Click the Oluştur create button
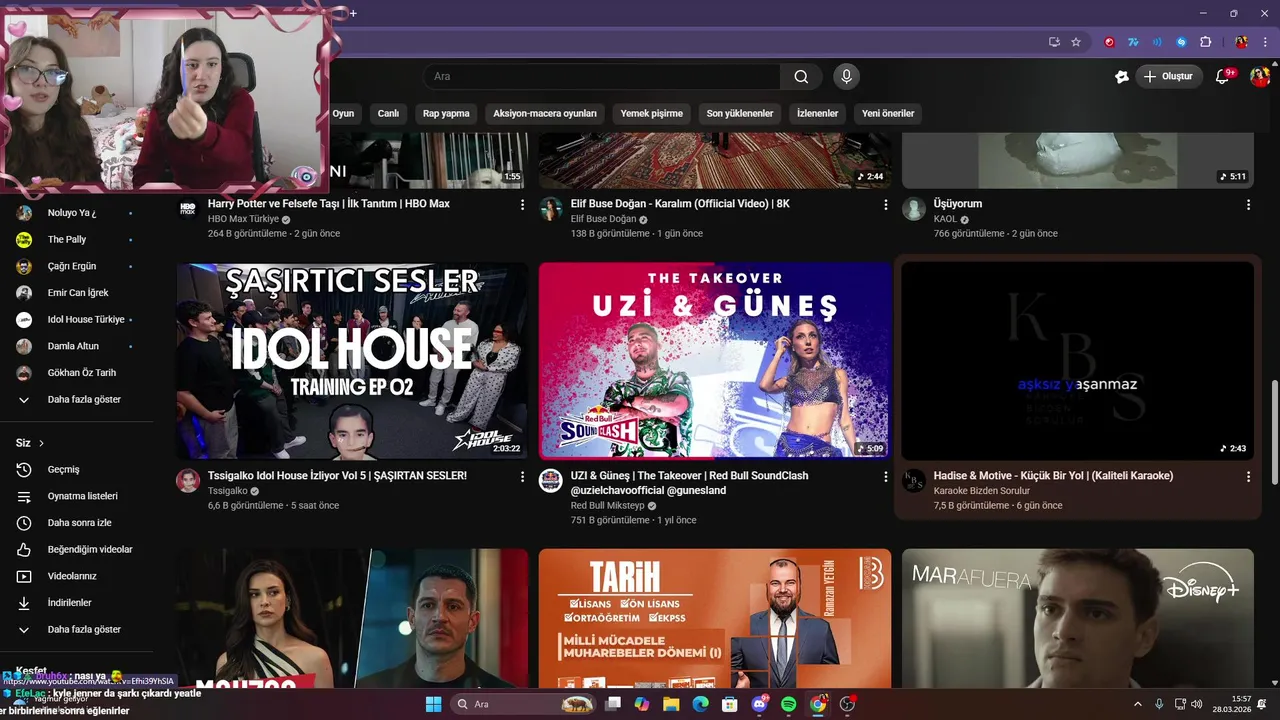The width and height of the screenshot is (1280, 720). 1169,77
